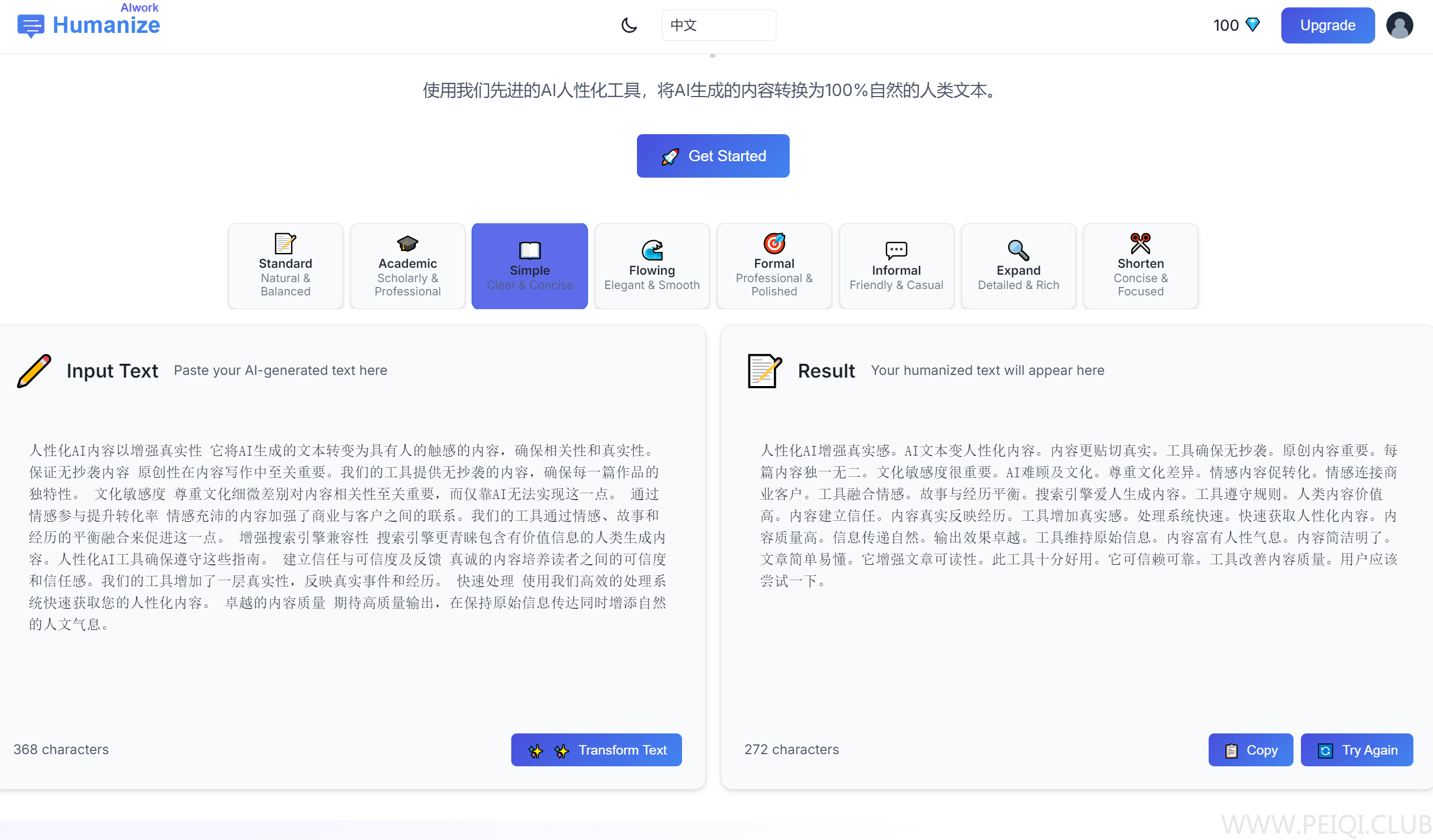
Task: Click the Try Again button
Action: coord(1357,750)
